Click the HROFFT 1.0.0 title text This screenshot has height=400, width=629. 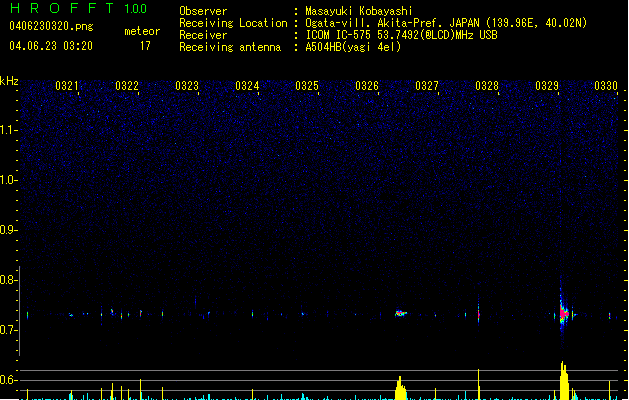coord(78,8)
